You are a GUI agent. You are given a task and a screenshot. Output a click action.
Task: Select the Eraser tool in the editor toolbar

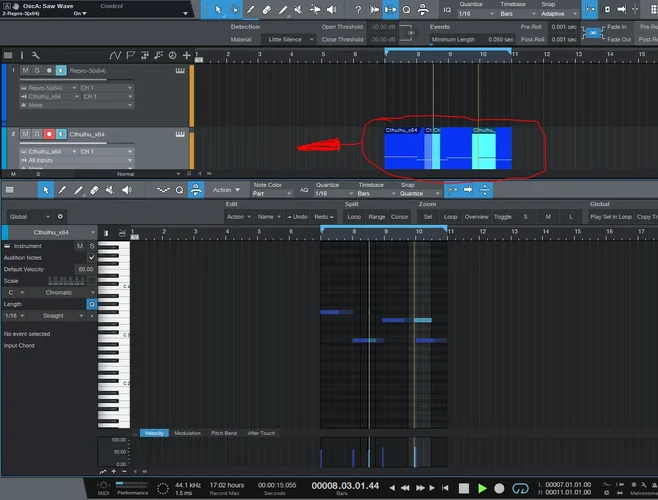point(95,189)
